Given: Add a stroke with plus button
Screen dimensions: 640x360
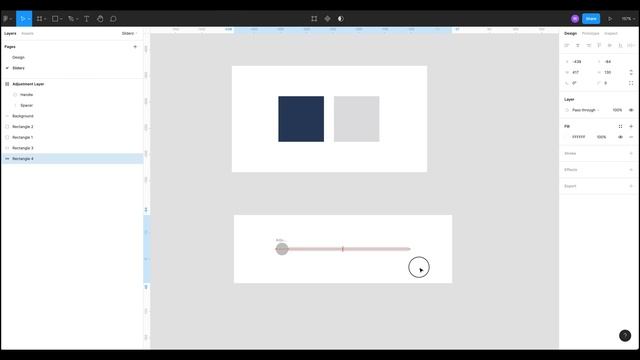Looking at the screenshot, I should pyautogui.click(x=631, y=153).
